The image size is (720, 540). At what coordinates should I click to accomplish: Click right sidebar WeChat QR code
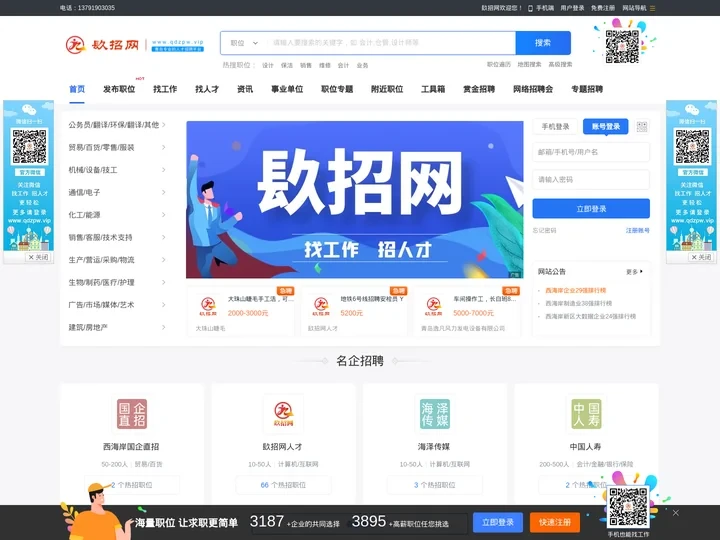click(x=692, y=146)
